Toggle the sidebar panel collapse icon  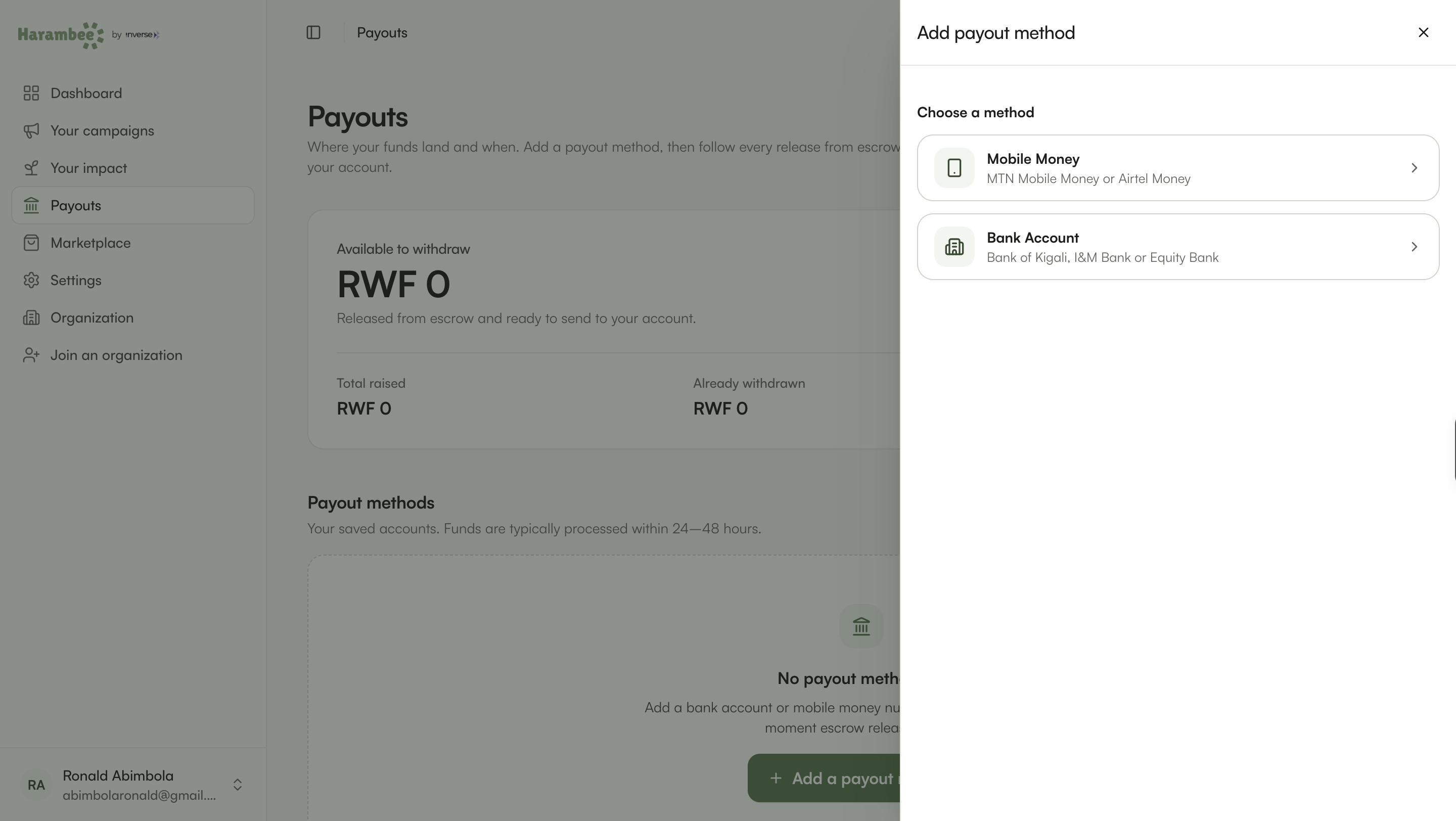[x=313, y=33]
